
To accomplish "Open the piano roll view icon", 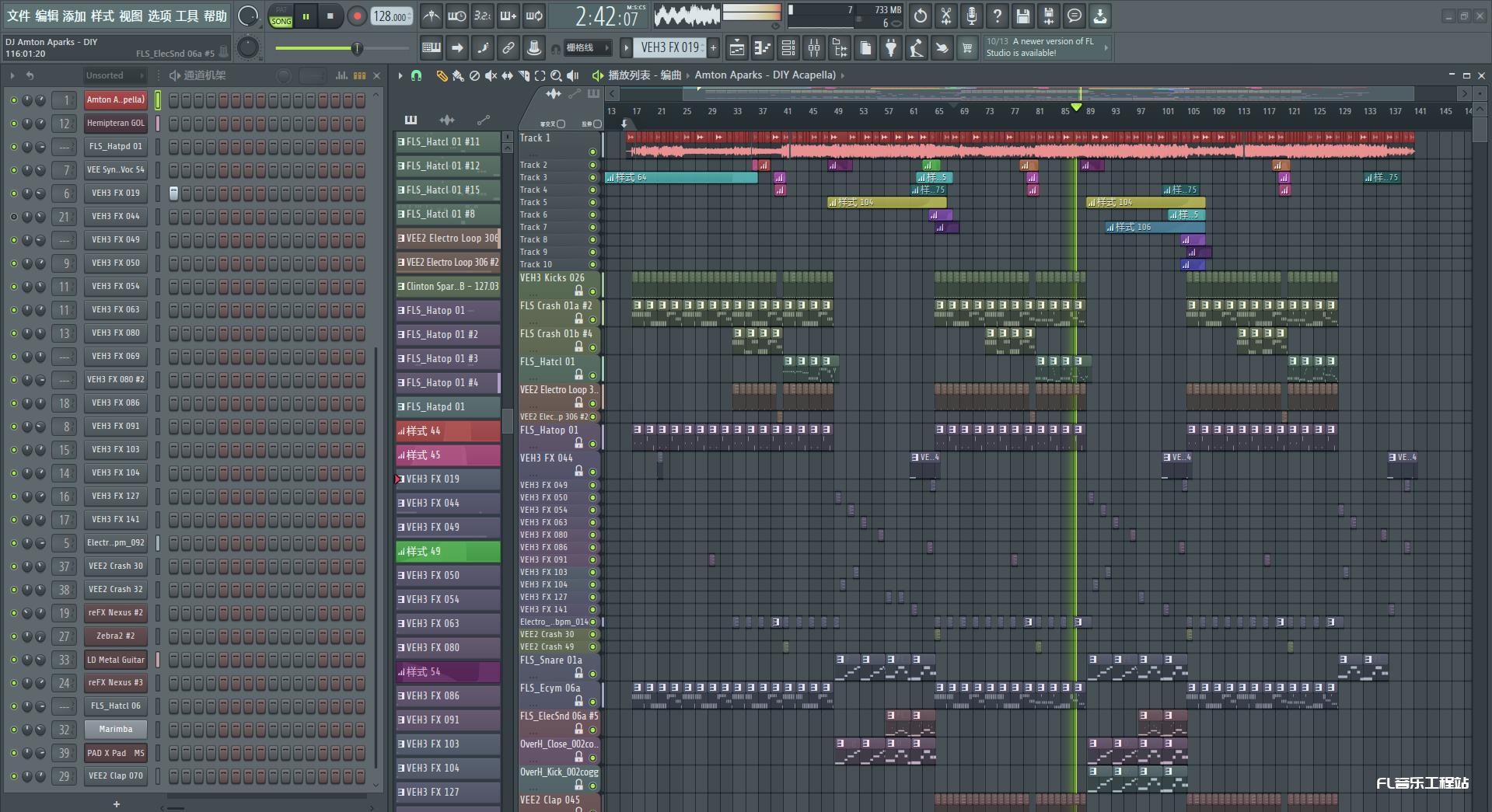I will click(762, 48).
